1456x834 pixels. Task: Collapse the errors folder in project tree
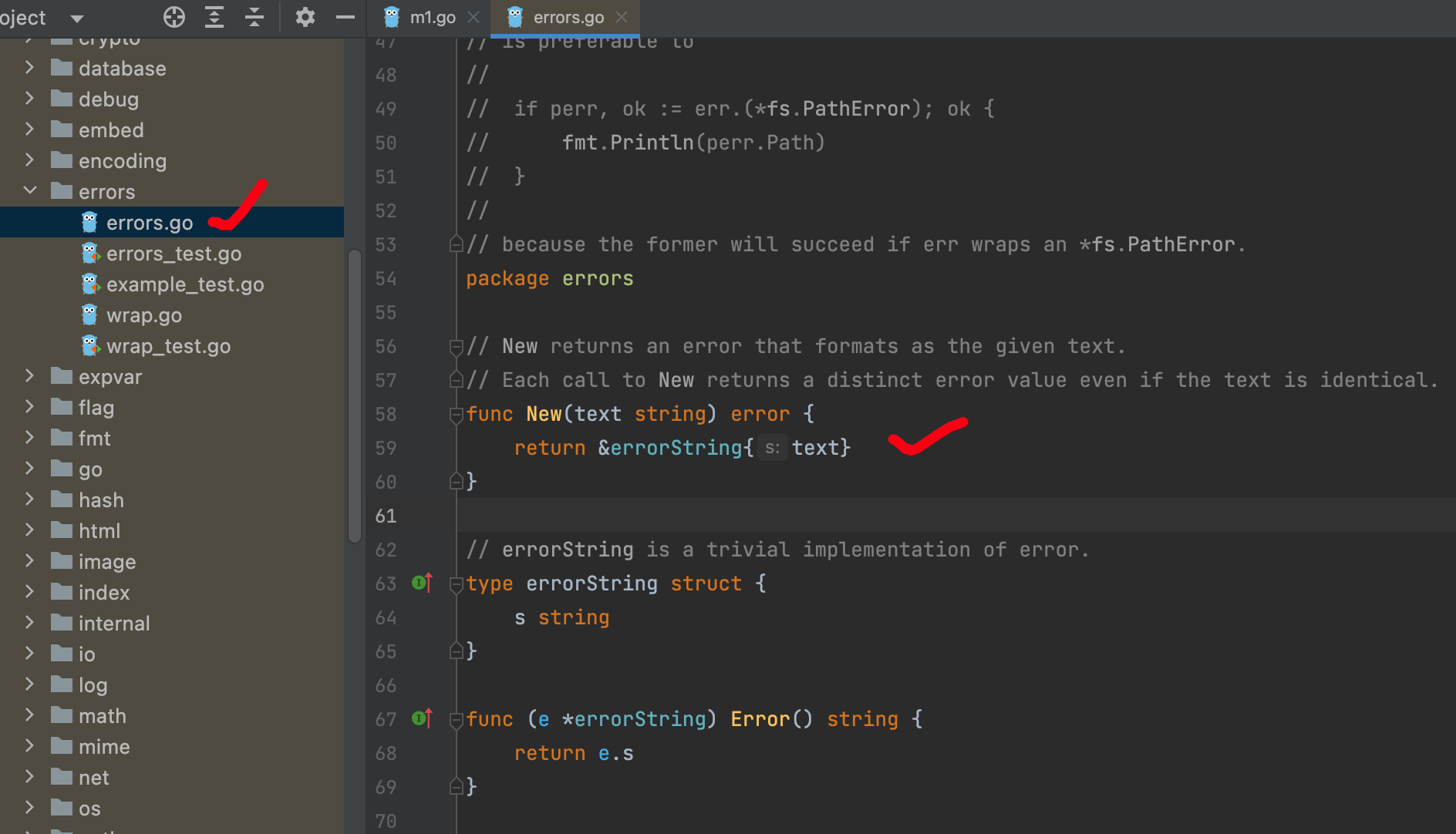30,191
